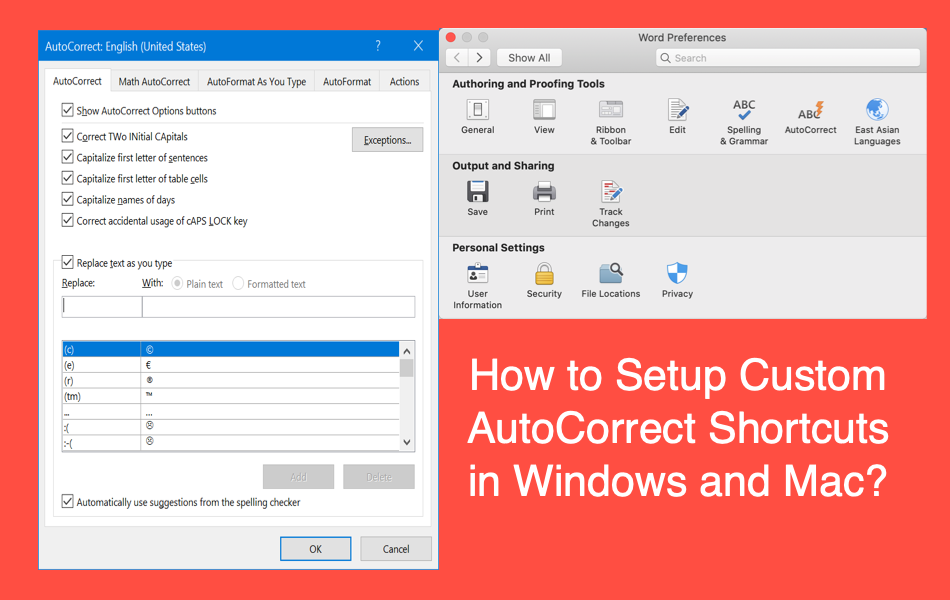Select Formatted text radio button

pos(238,283)
